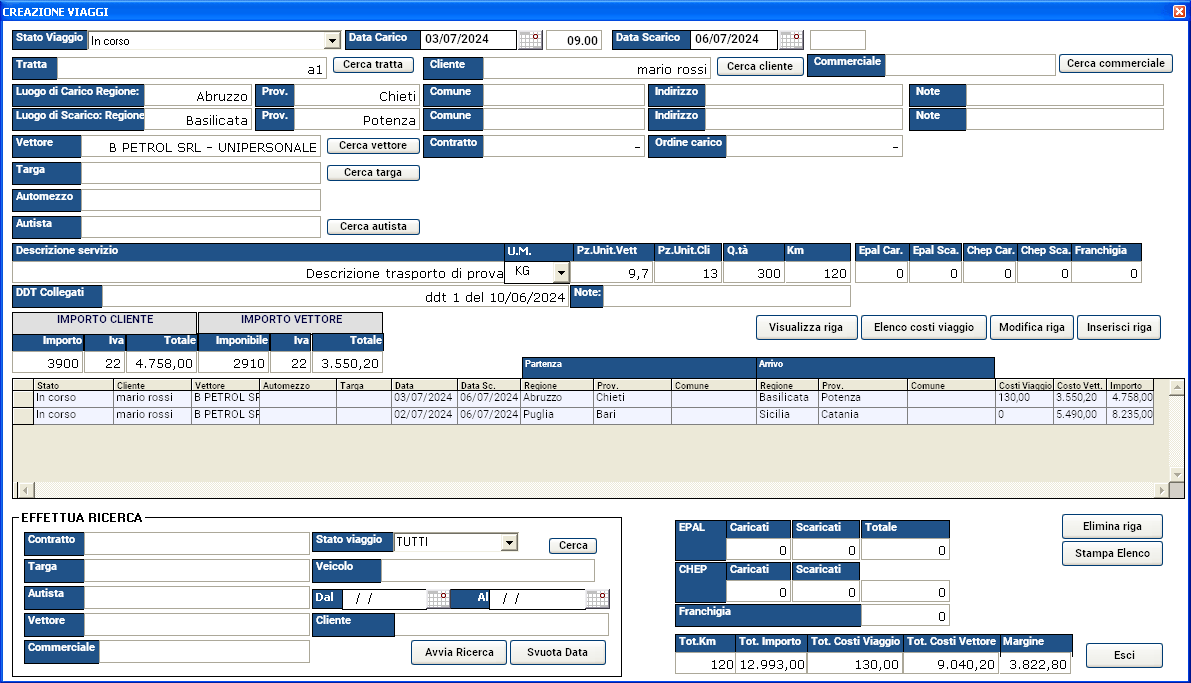Open the Al date calendar icon
Viewport: 1191px width, 683px height.
[597, 599]
